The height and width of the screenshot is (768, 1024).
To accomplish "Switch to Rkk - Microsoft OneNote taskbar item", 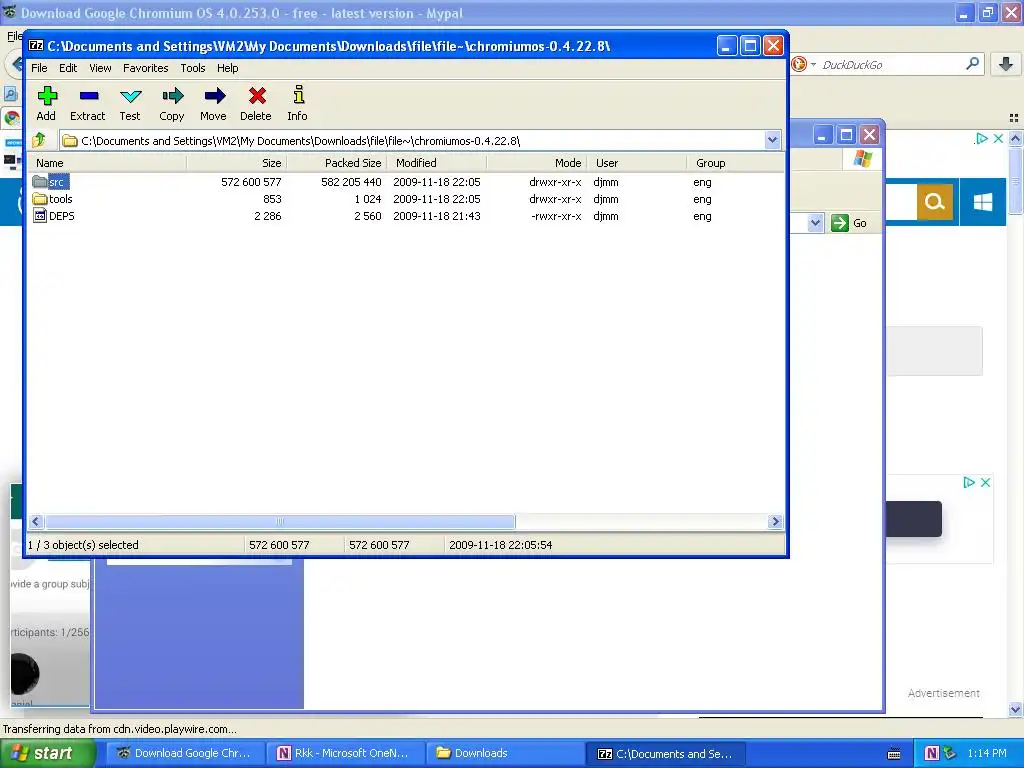I will click(x=345, y=753).
